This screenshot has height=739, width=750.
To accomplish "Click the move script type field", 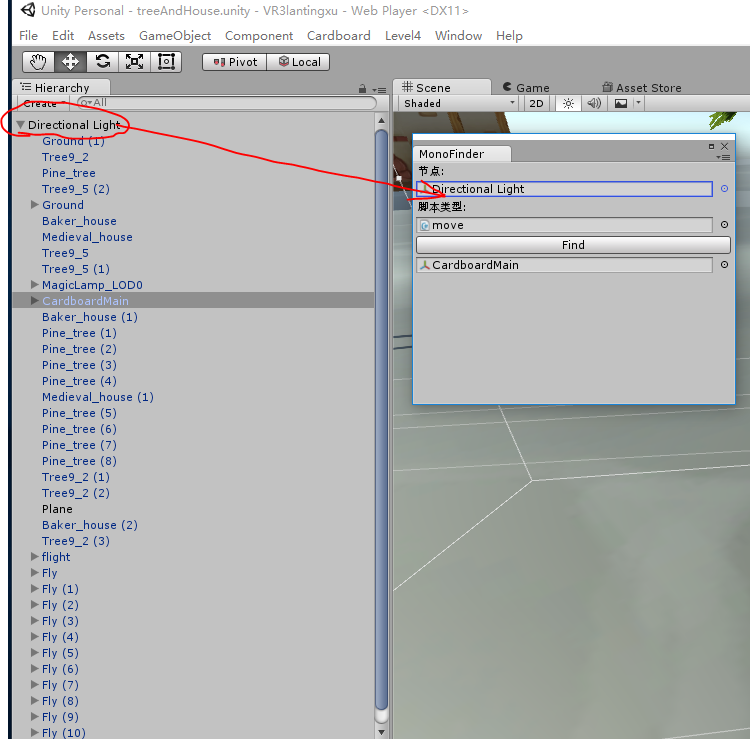I will click(x=564, y=225).
